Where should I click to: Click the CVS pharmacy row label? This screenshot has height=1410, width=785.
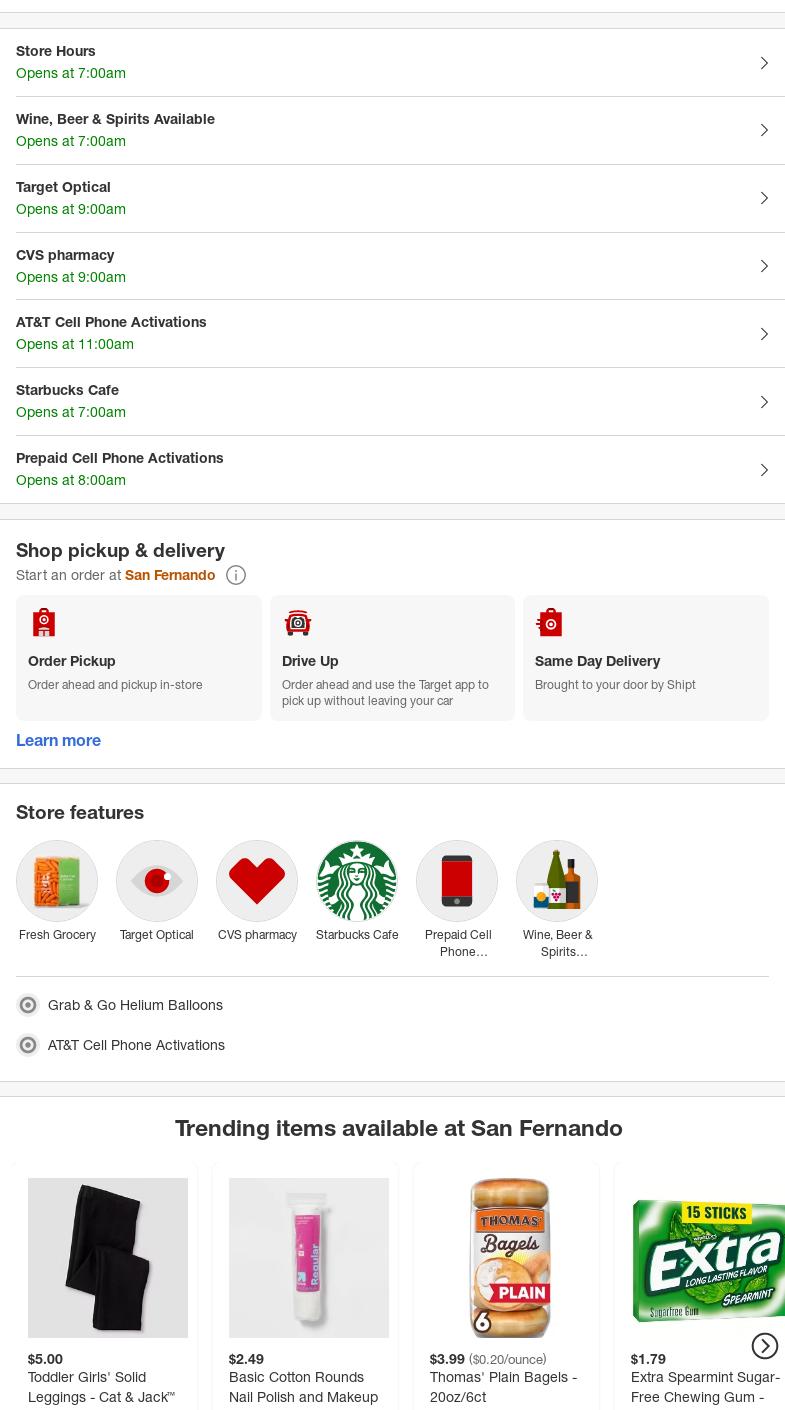click(65, 255)
